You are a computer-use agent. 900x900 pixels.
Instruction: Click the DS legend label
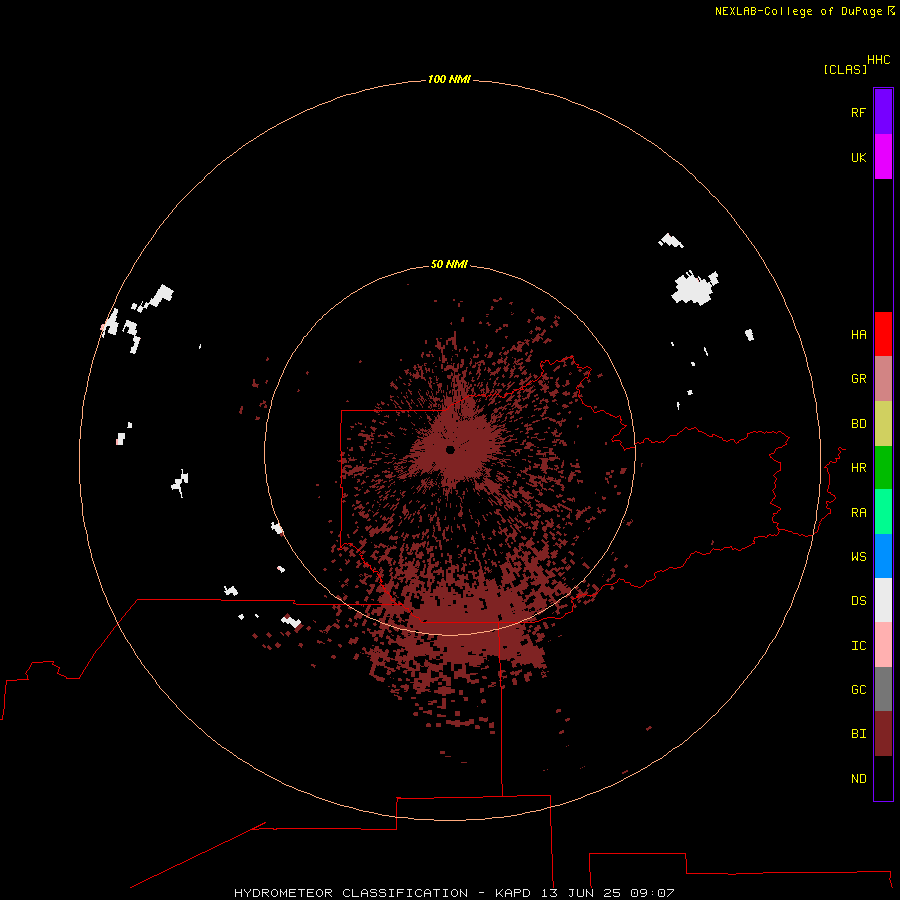point(859,601)
